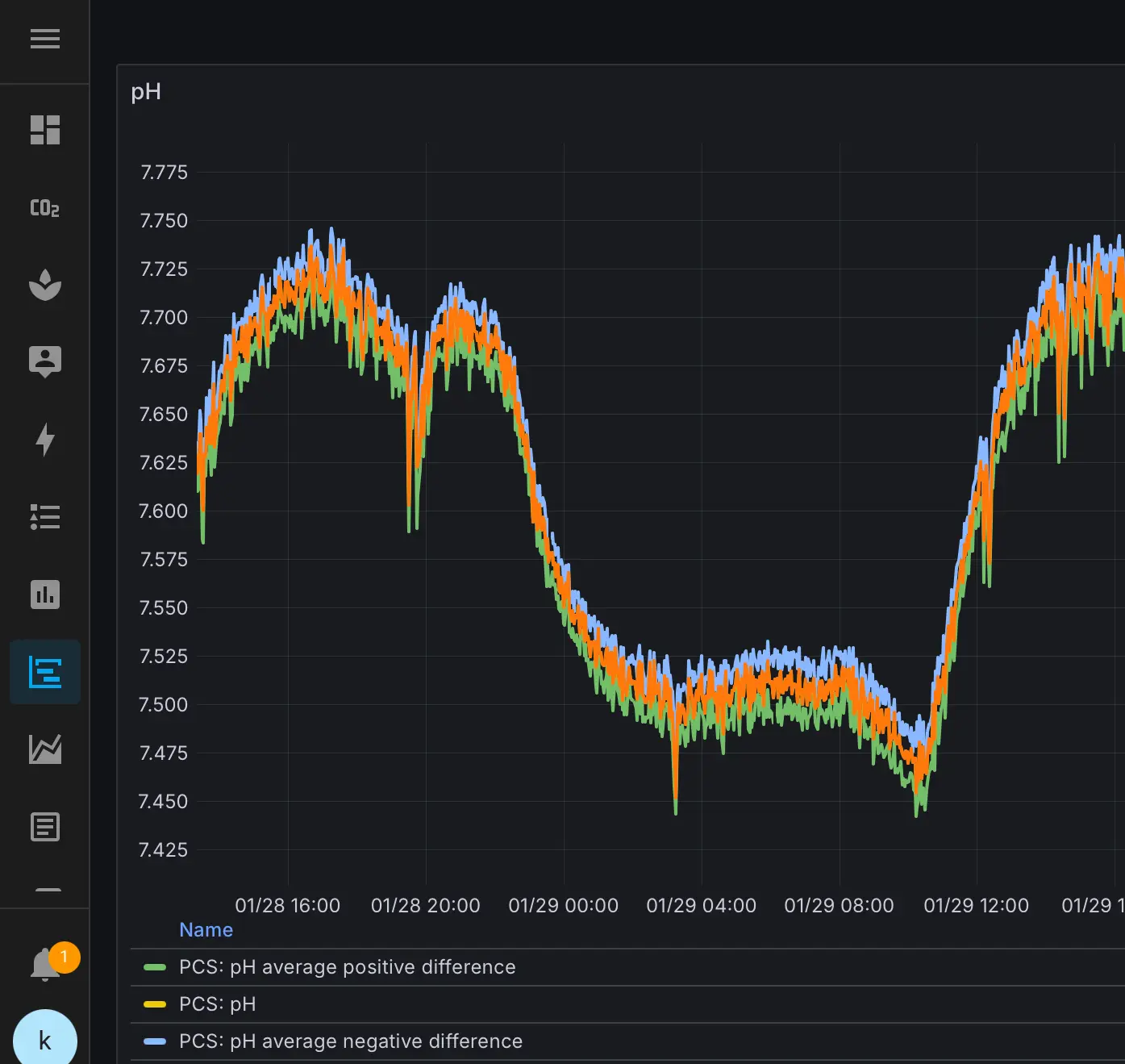The image size is (1125, 1064).
Task: Select the lightning bolt energy icon
Action: (x=45, y=440)
